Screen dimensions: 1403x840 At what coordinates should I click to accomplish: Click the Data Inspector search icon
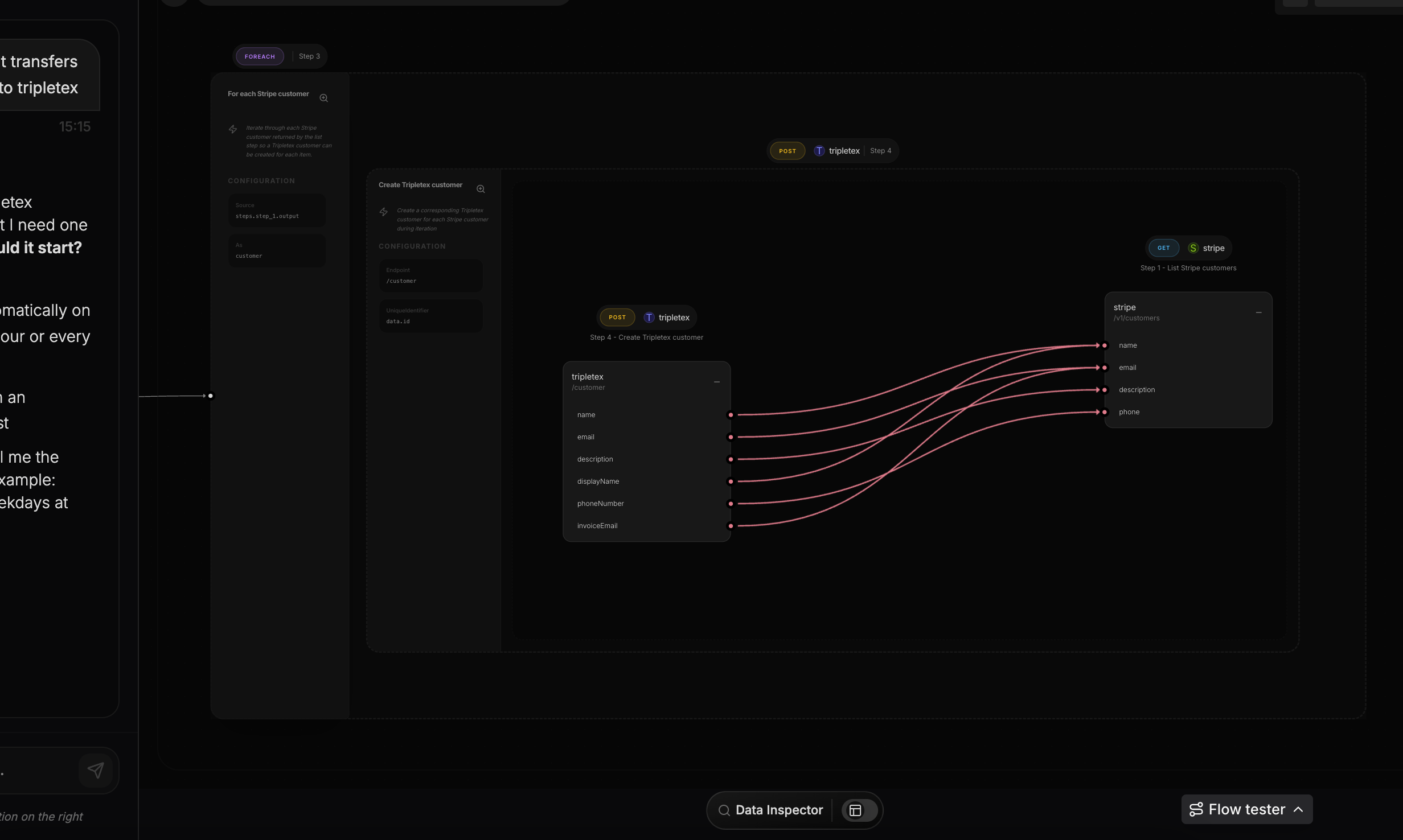tap(724, 810)
